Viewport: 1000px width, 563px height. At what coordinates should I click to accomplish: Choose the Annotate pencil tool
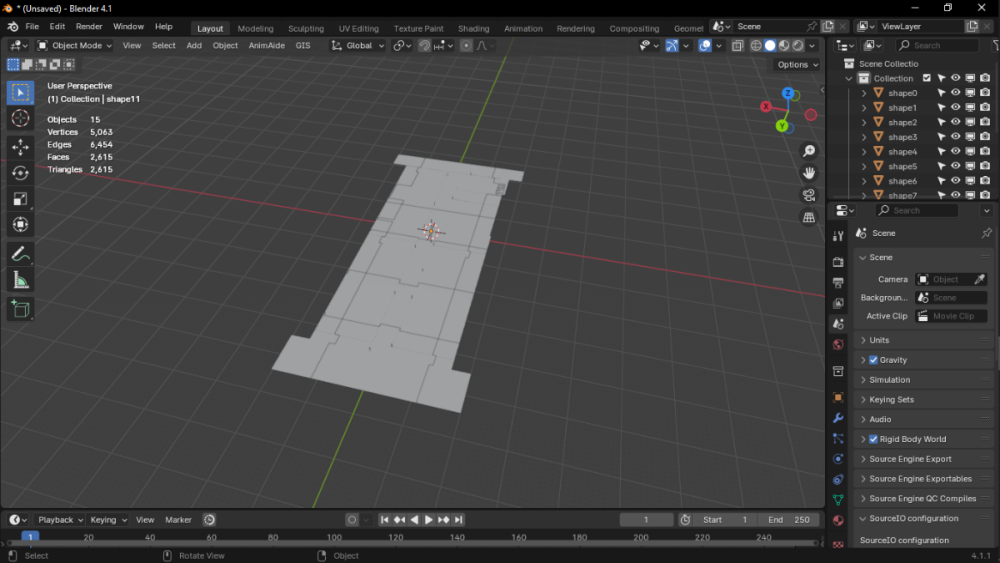[x=20, y=255]
